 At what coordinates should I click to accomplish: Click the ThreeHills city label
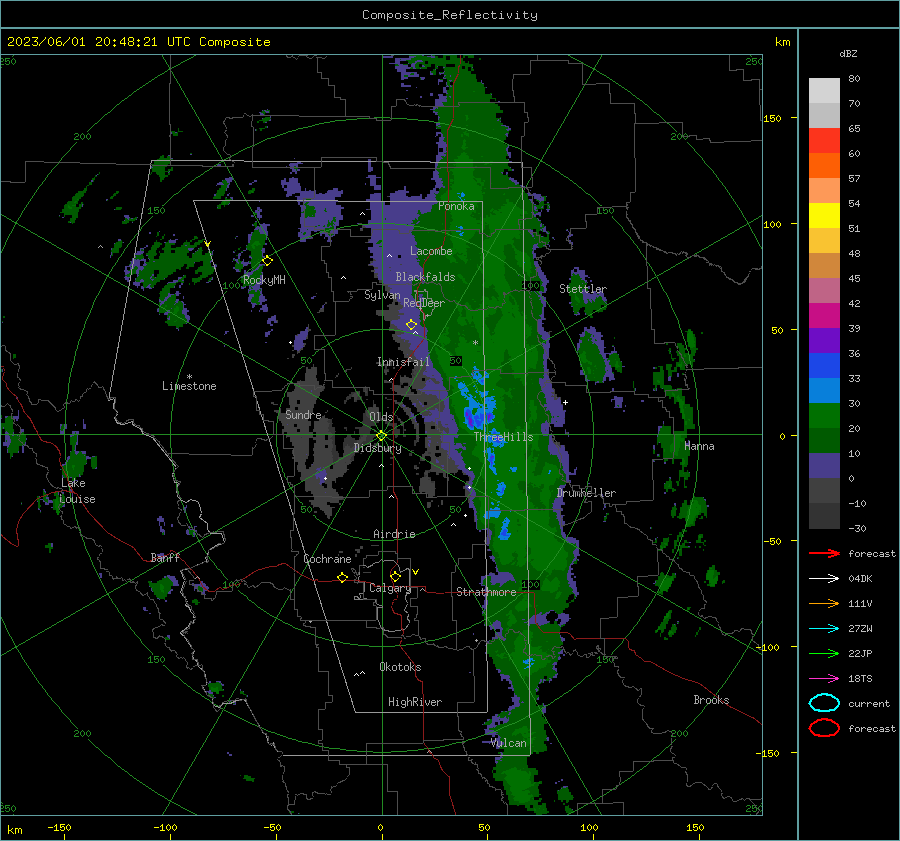(x=503, y=437)
